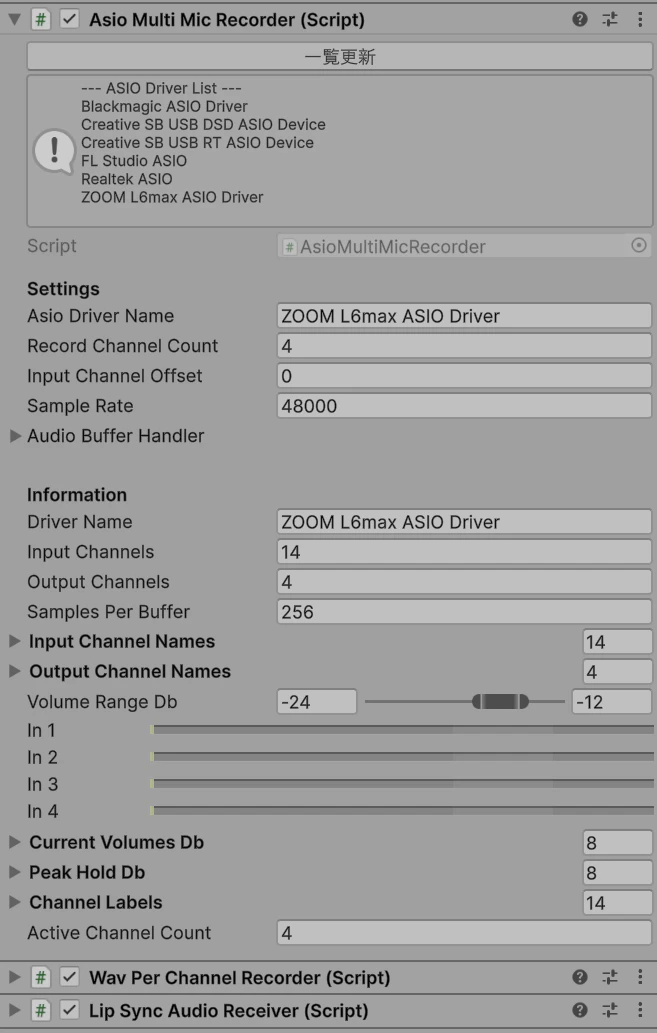Click 'FL Studio ASIO' in the driver list
The width and height of the screenshot is (657, 1033).
134,161
